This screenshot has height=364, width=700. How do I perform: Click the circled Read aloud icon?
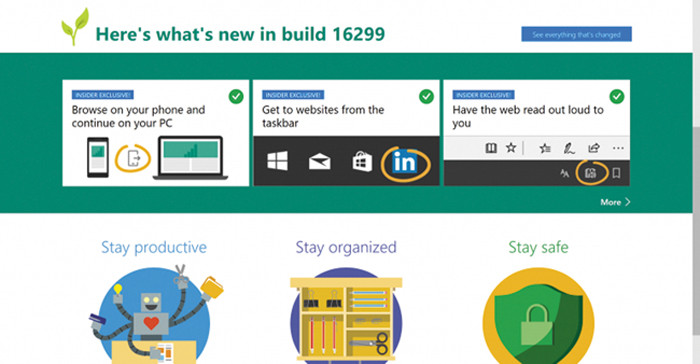tap(591, 173)
